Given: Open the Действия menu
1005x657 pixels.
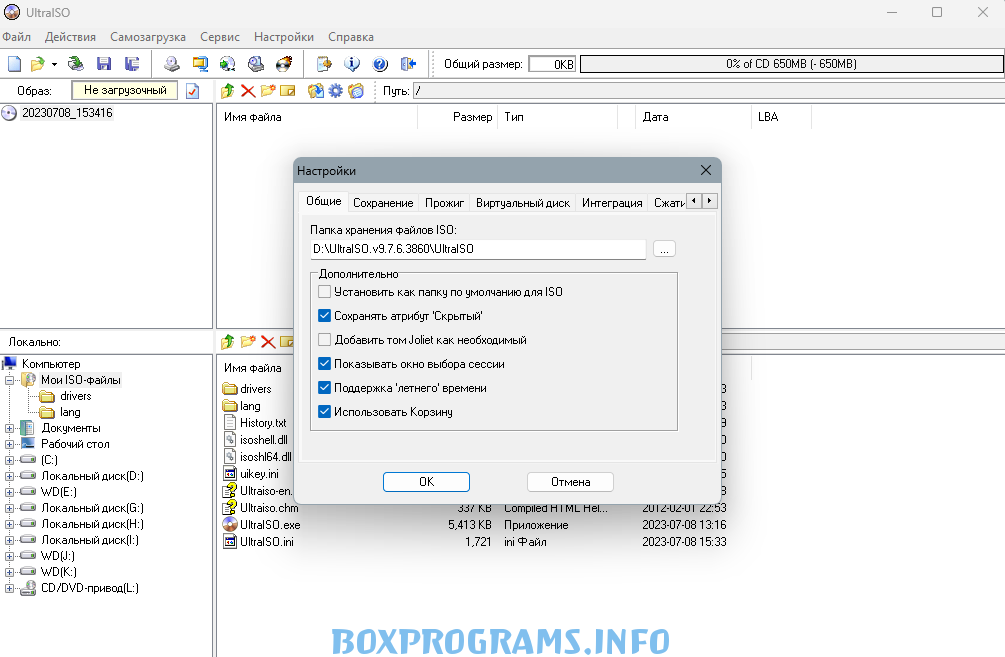Looking at the screenshot, I should [x=71, y=37].
